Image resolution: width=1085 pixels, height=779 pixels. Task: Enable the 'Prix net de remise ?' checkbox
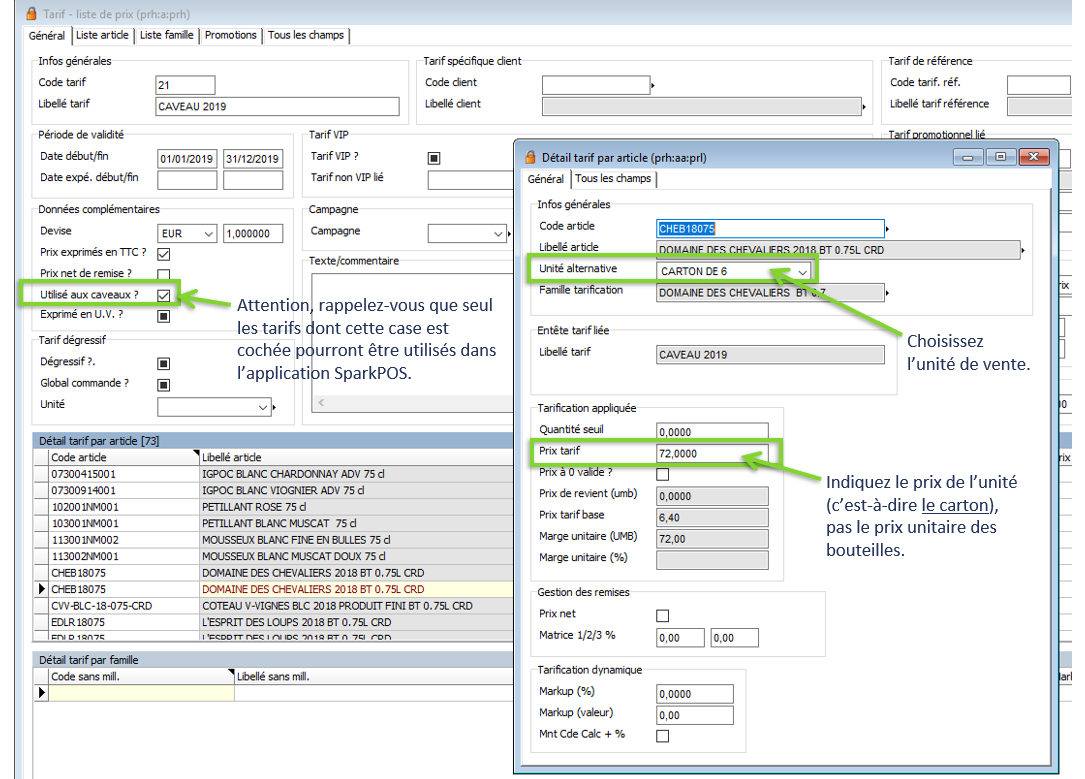pos(163,275)
